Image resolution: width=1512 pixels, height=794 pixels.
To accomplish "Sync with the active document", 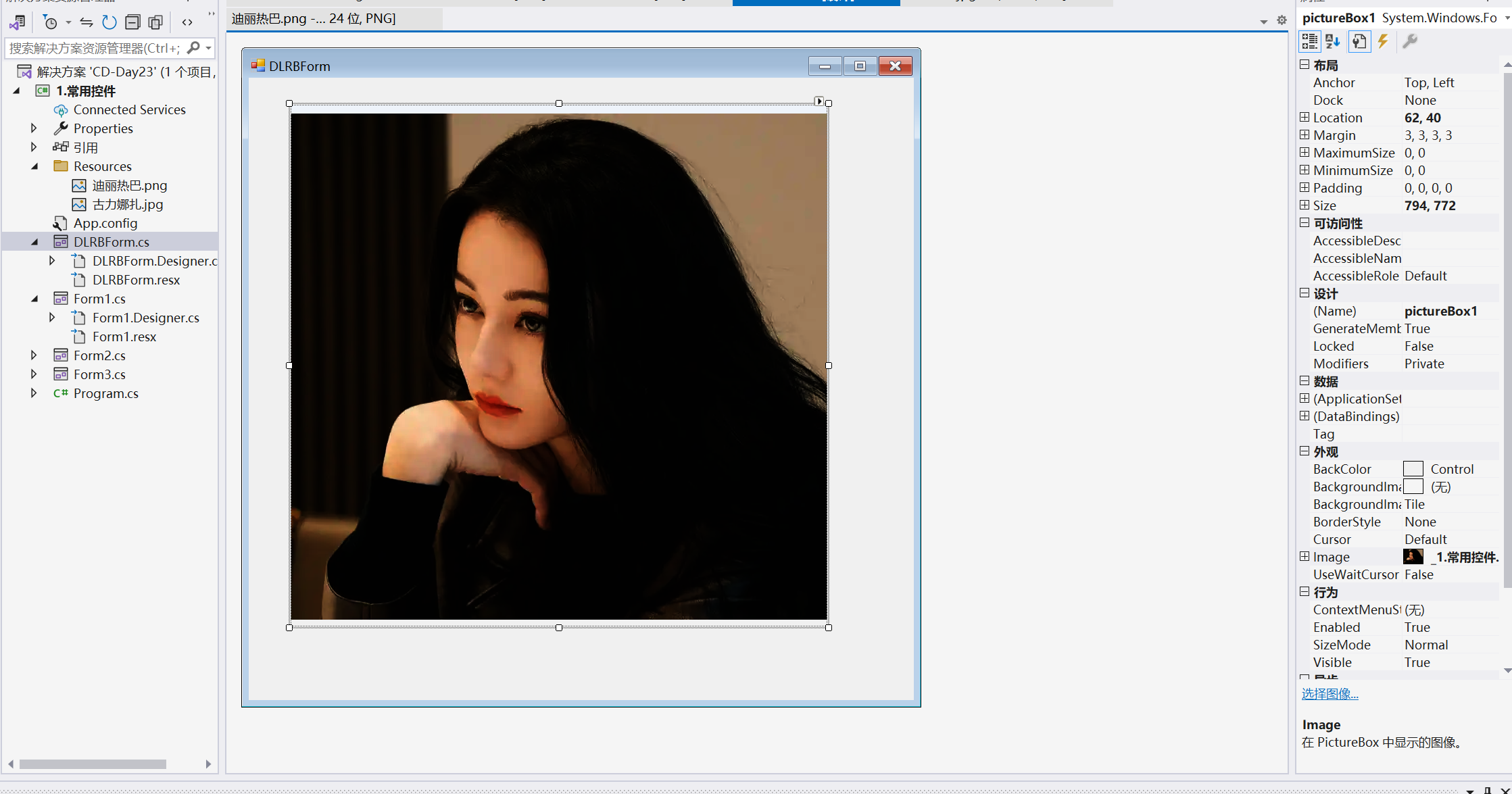I will (x=87, y=22).
